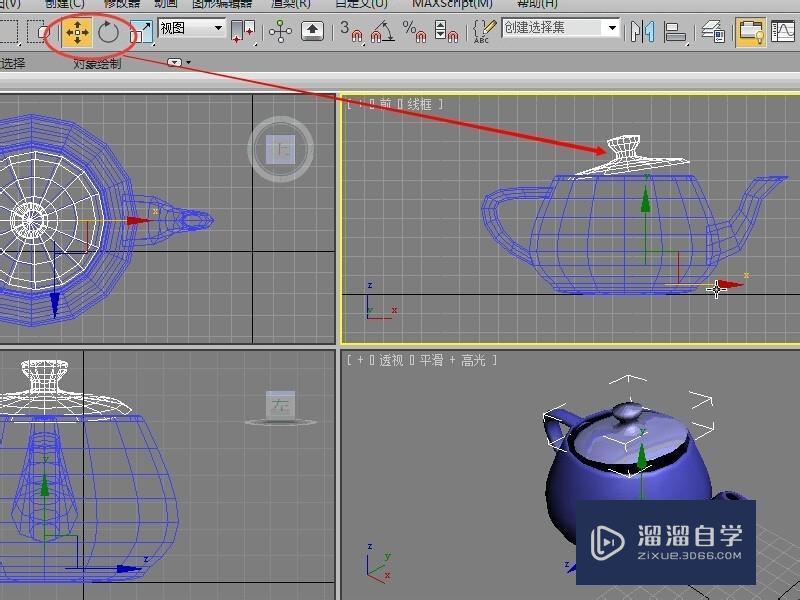800x600 pixels.
Task: Open the Layer Manager
Action: click(x=712, y=33)
